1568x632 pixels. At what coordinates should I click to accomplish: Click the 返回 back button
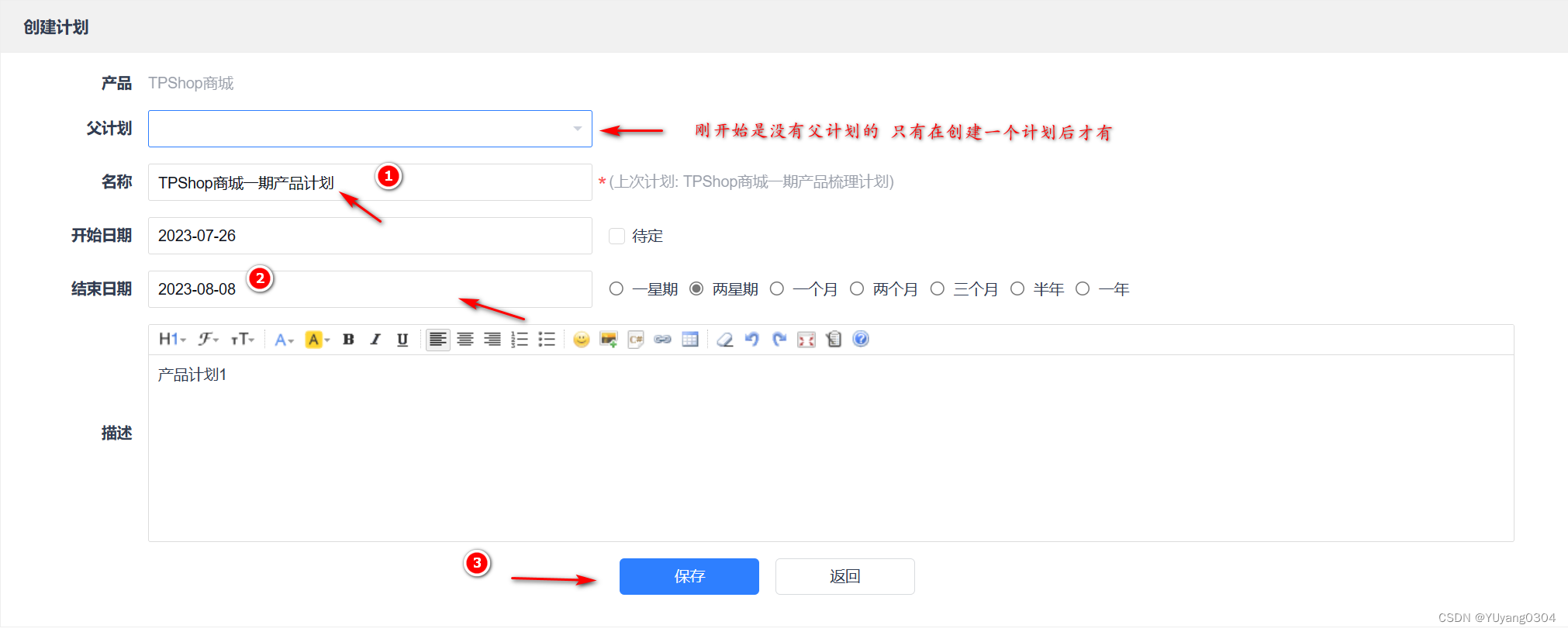845,576
